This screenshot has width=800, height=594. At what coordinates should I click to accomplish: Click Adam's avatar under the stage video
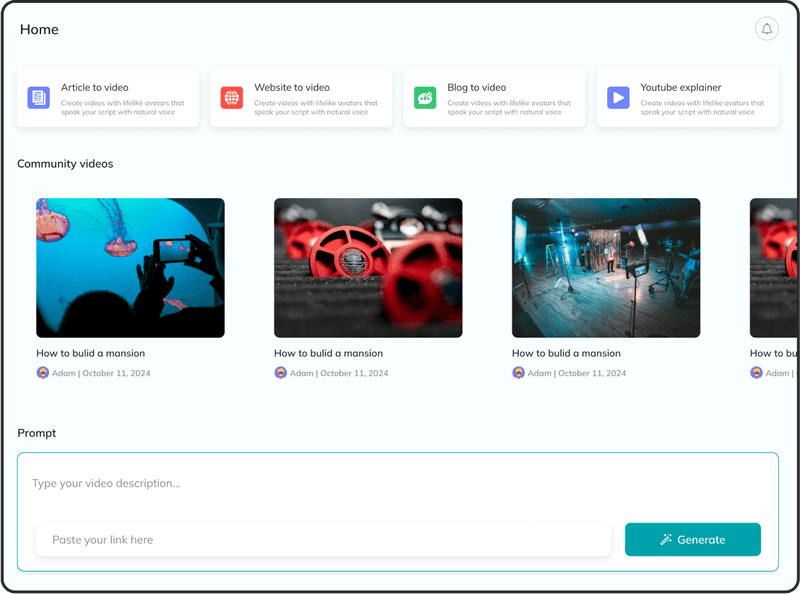click(x=517, y=373)
